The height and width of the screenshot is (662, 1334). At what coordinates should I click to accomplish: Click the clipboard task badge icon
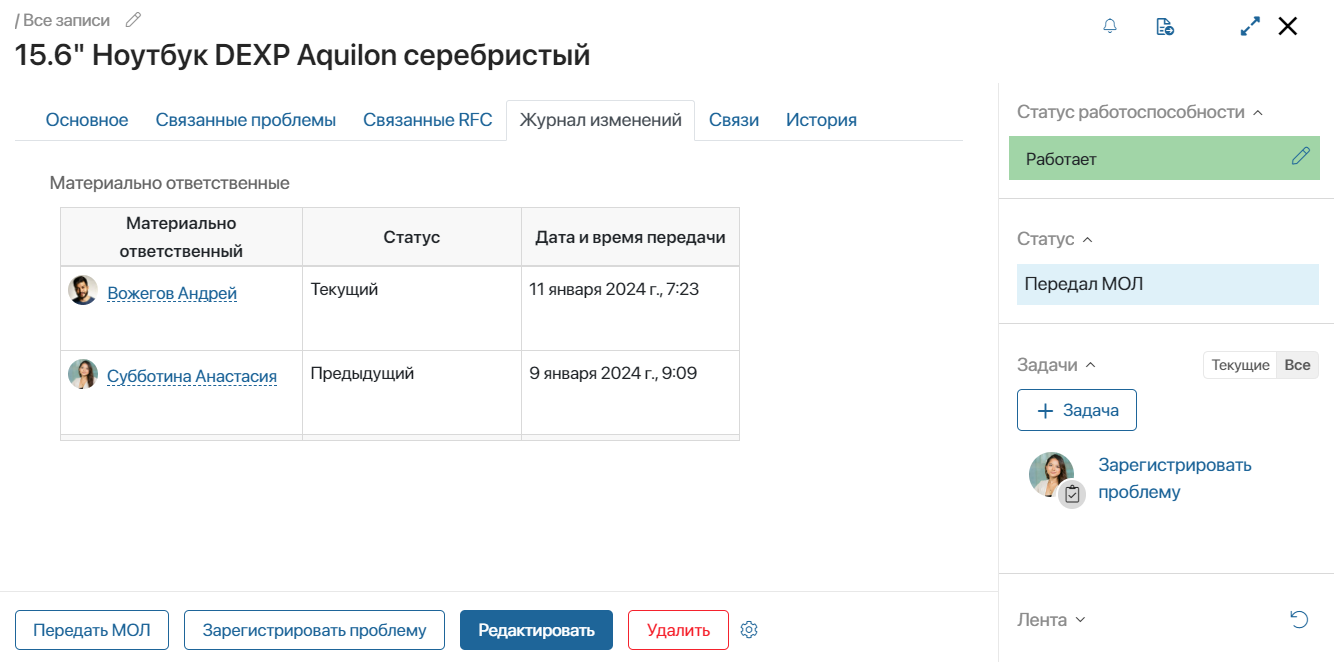pos(1072,494)
